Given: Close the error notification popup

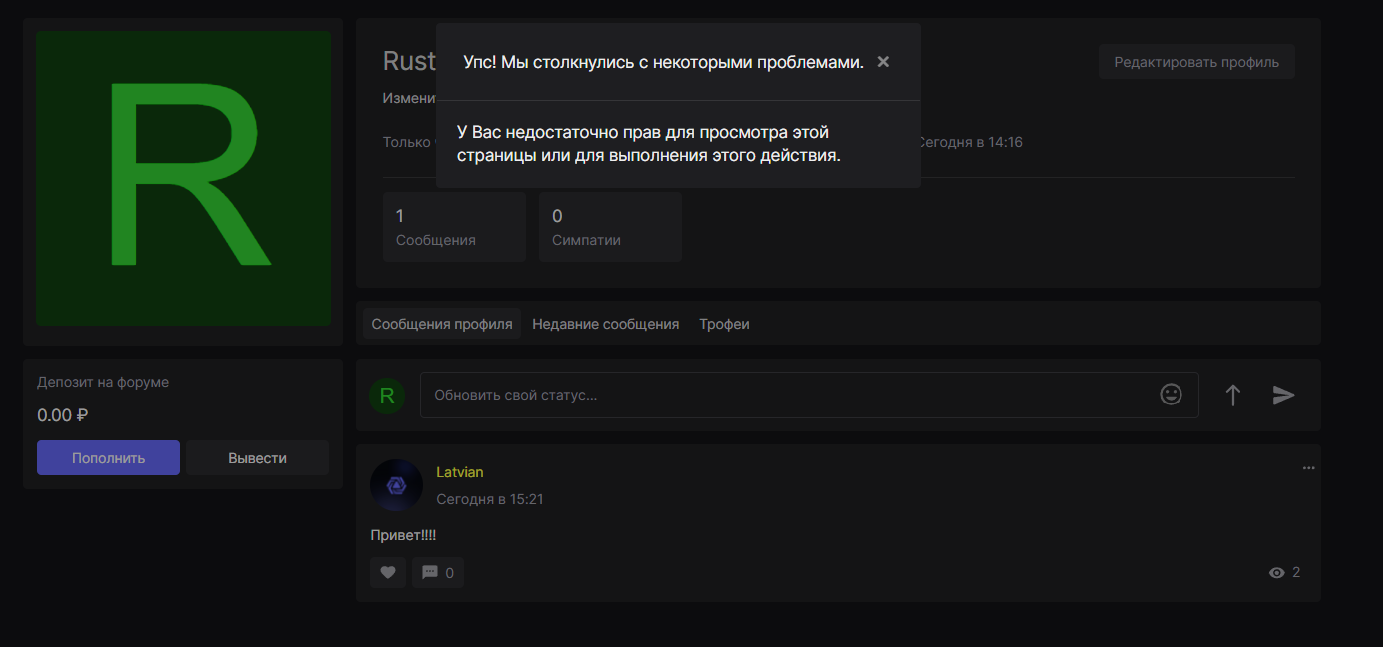Looking at the screenshot, I should [883, 62].
